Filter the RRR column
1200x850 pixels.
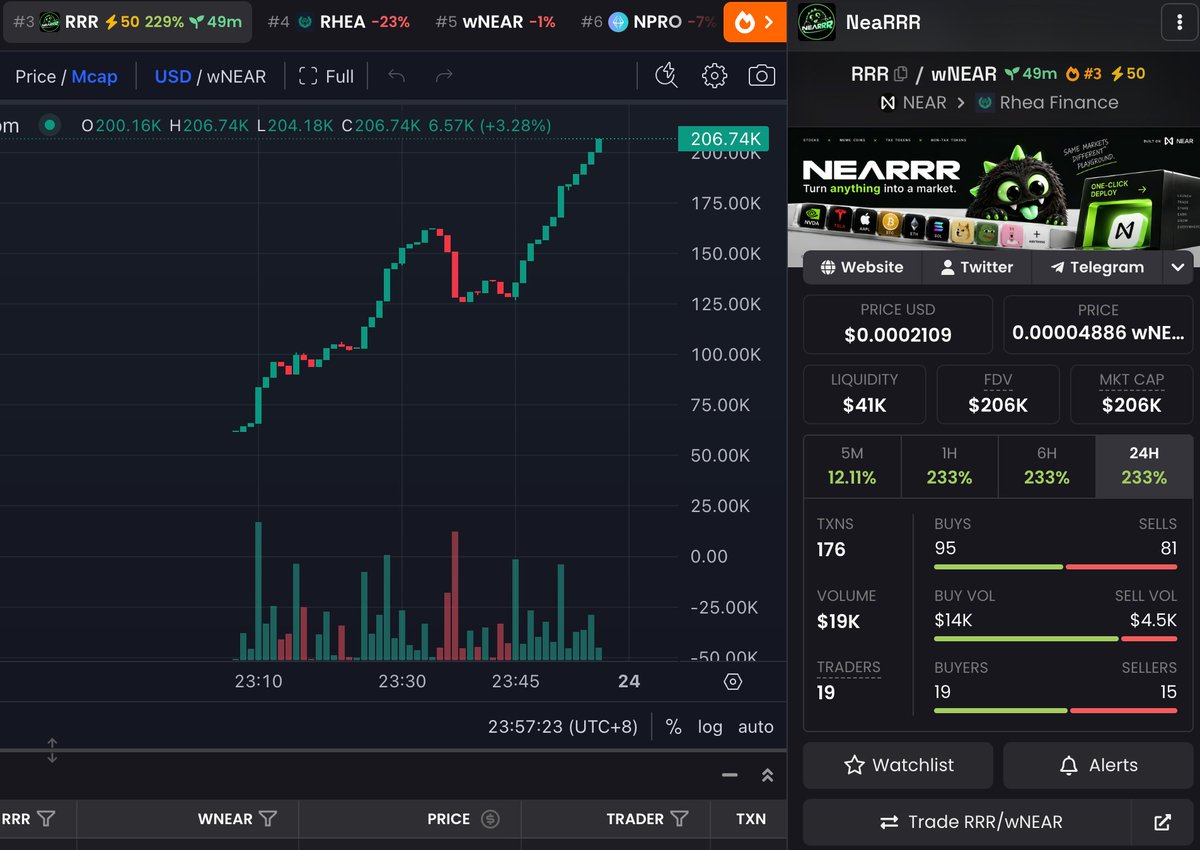click(45, 819)
